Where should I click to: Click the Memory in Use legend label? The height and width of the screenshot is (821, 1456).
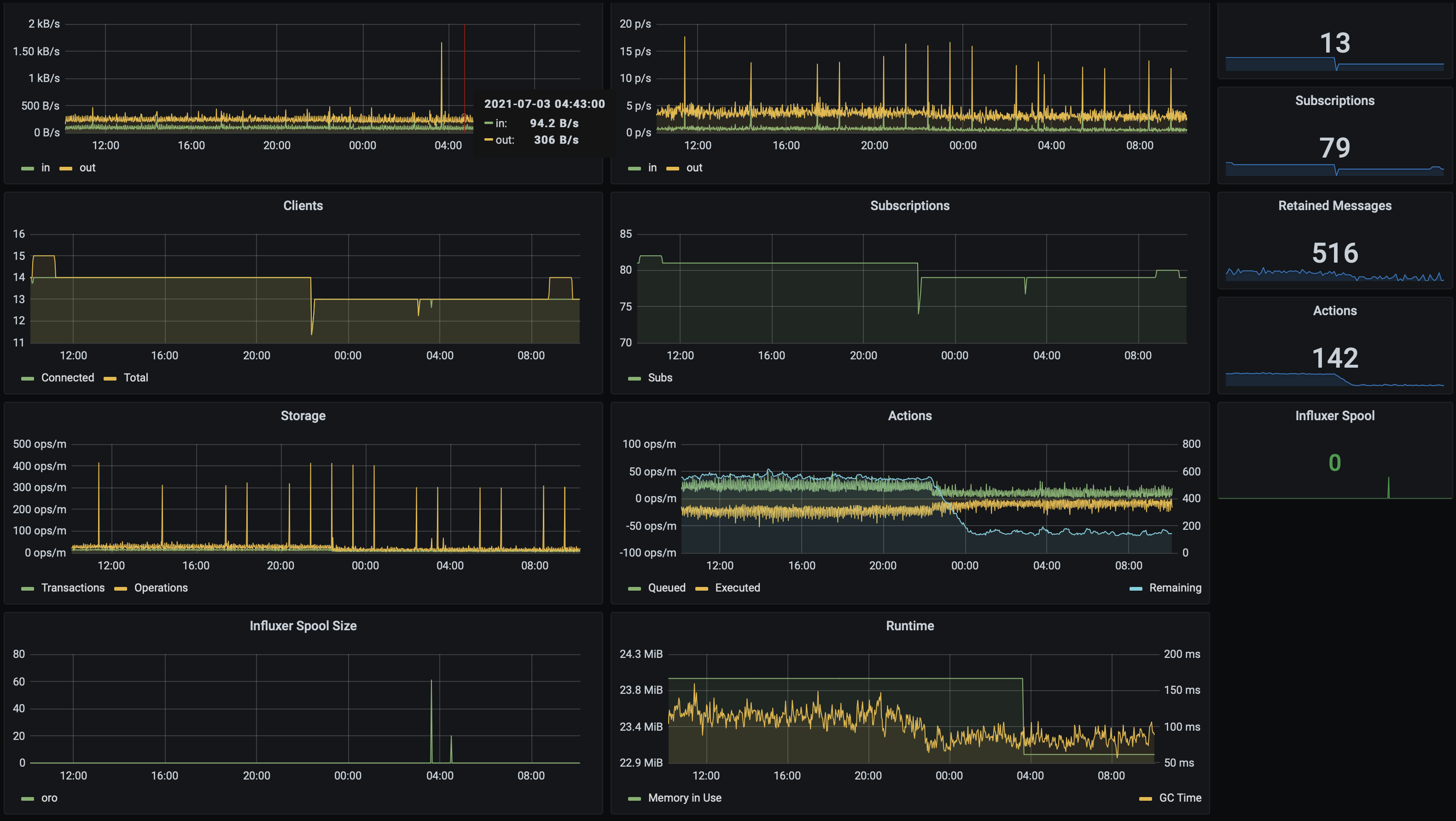pyautogui.click(x=684, y=798)
